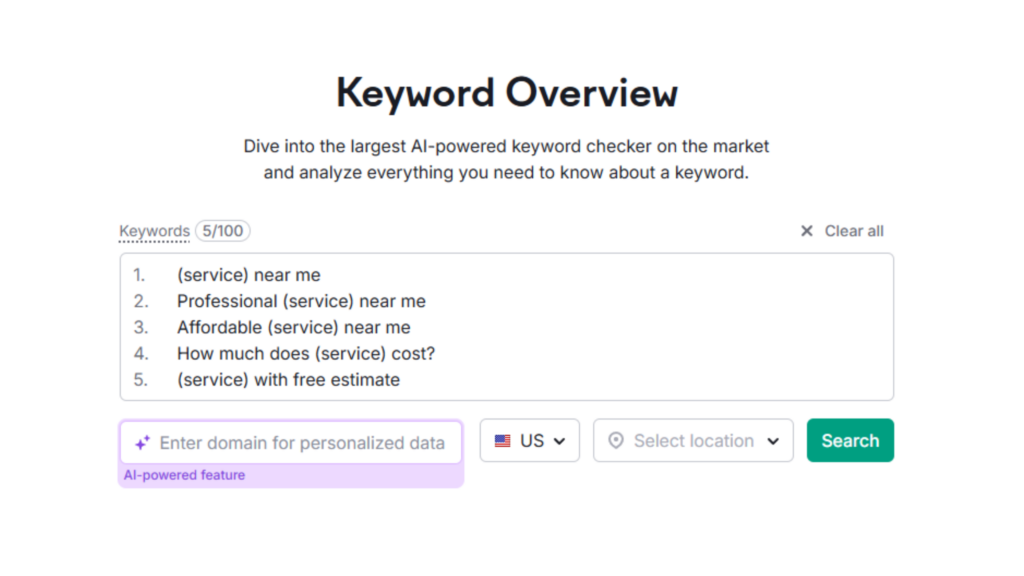Click inside the keyword list box
1024x576 pixels.
tap(600, 325)
